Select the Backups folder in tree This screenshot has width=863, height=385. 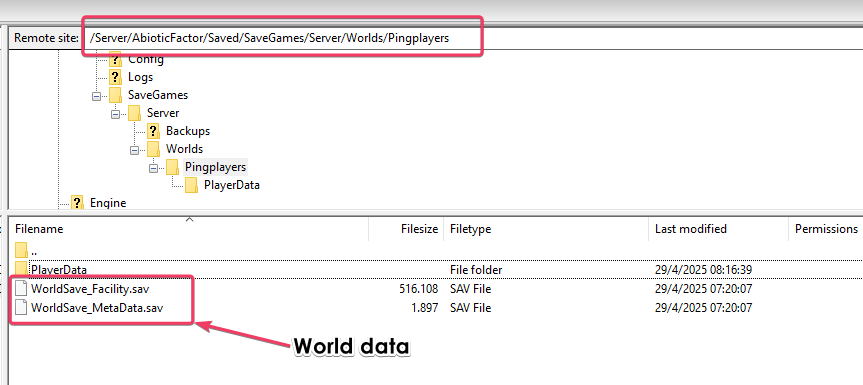[188, 131]
